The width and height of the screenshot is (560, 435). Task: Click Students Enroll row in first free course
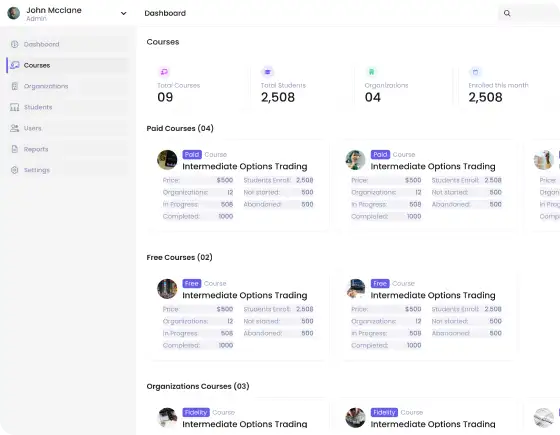tap(279, 309)
